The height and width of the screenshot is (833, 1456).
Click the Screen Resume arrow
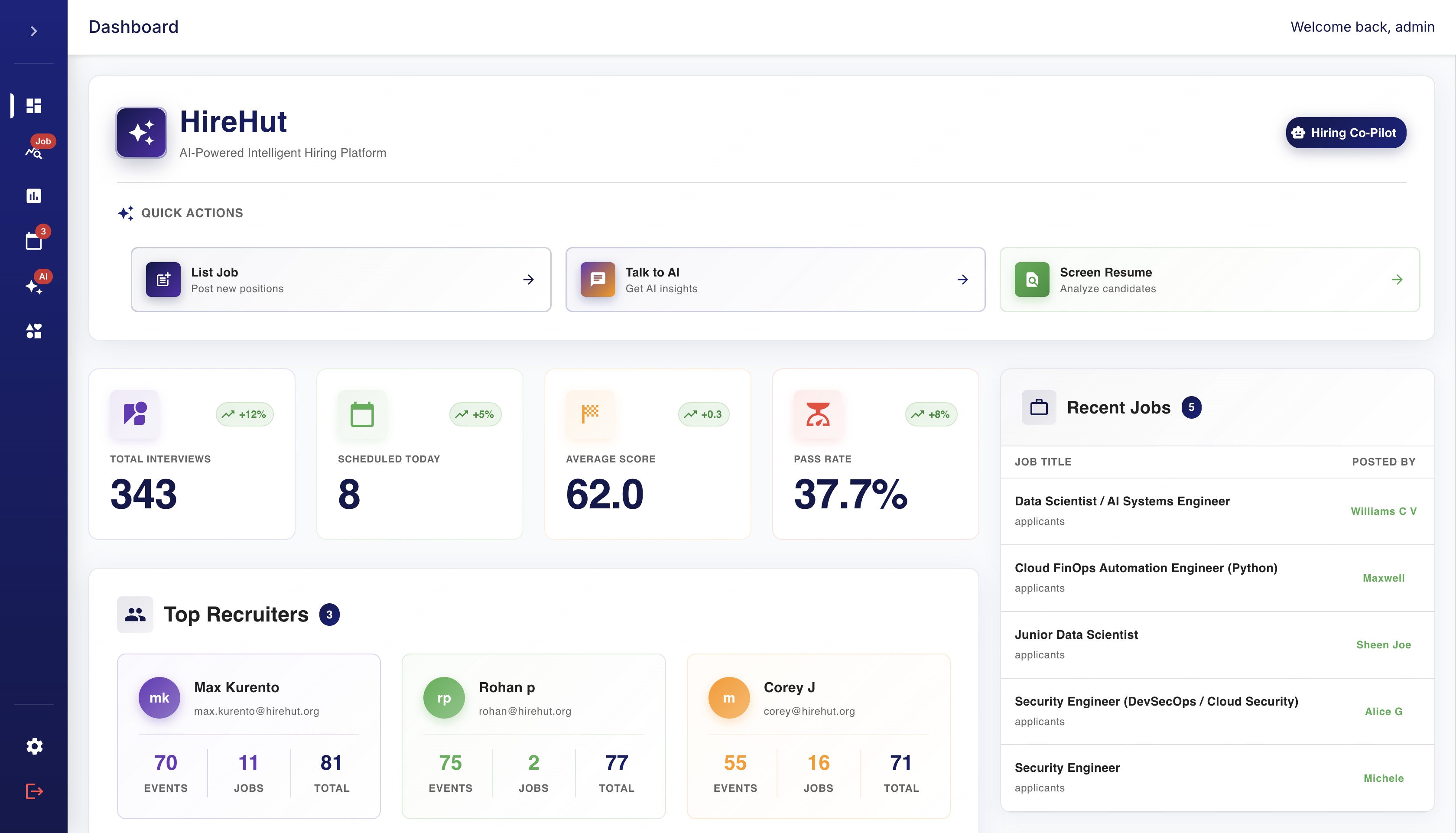pyautogui.click(x=1397, y=280)
